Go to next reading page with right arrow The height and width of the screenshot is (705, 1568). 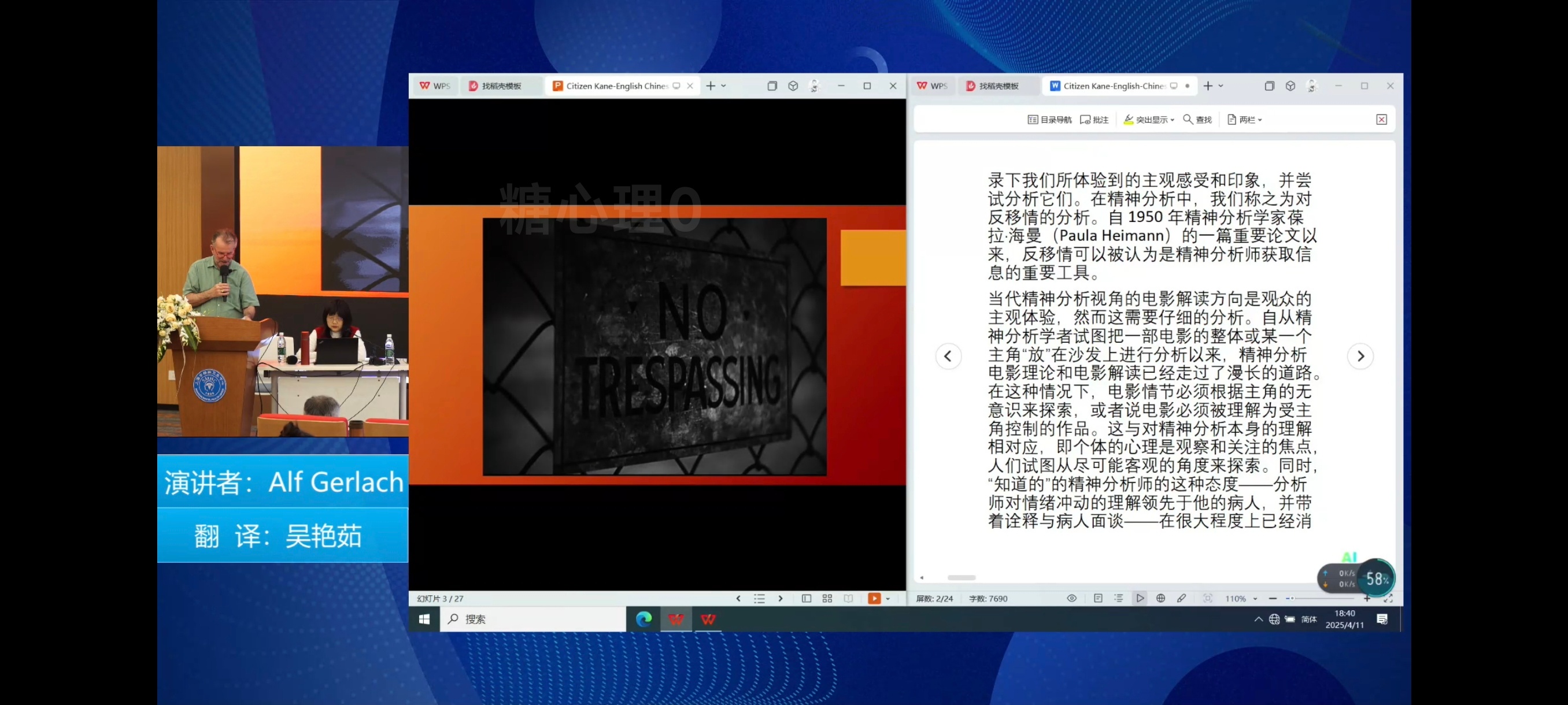[1360, 357]
